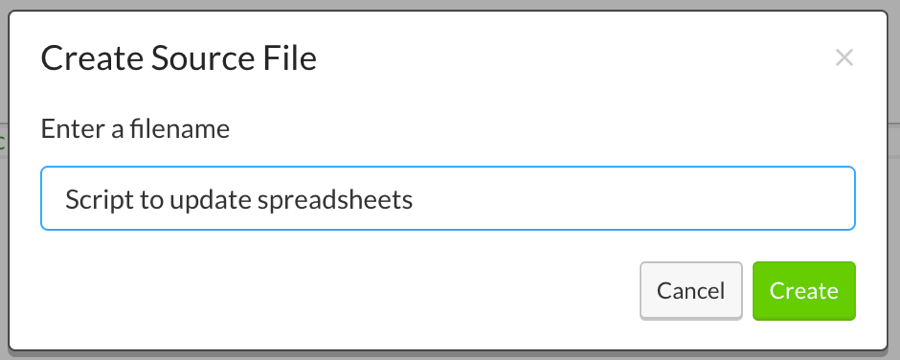Close the Create Source File dialog
The image size is (900, 360).
(x=844, y=58)
